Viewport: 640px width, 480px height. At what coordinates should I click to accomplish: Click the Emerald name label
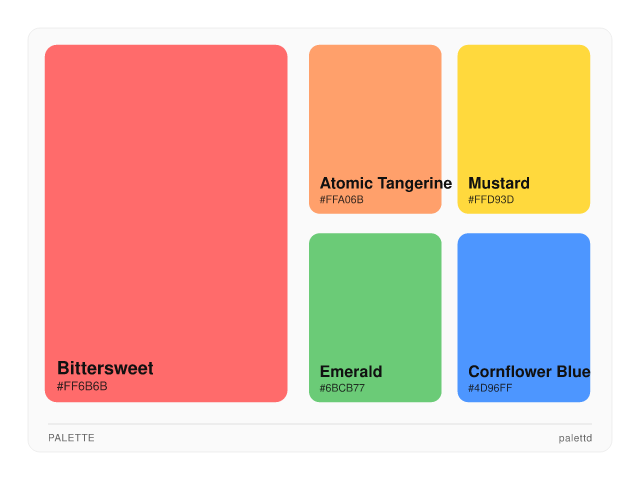(x=351, y=372)
